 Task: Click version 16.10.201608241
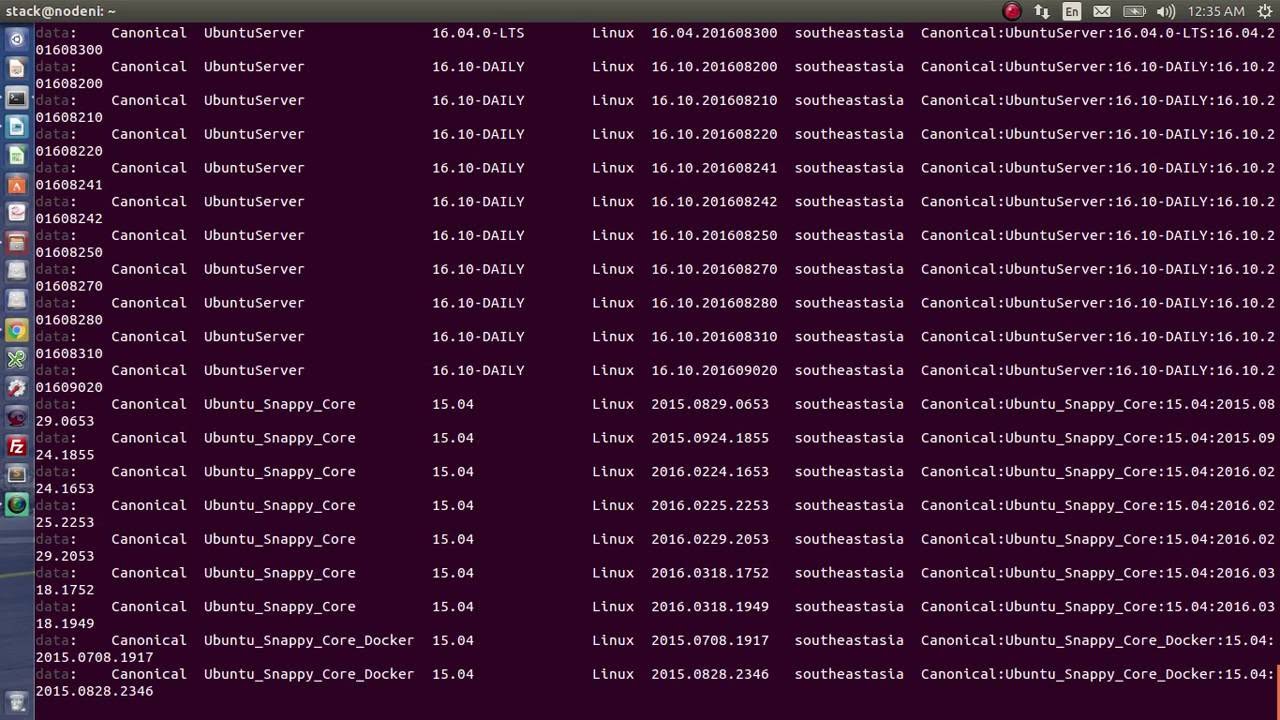(x=714, y=168)
